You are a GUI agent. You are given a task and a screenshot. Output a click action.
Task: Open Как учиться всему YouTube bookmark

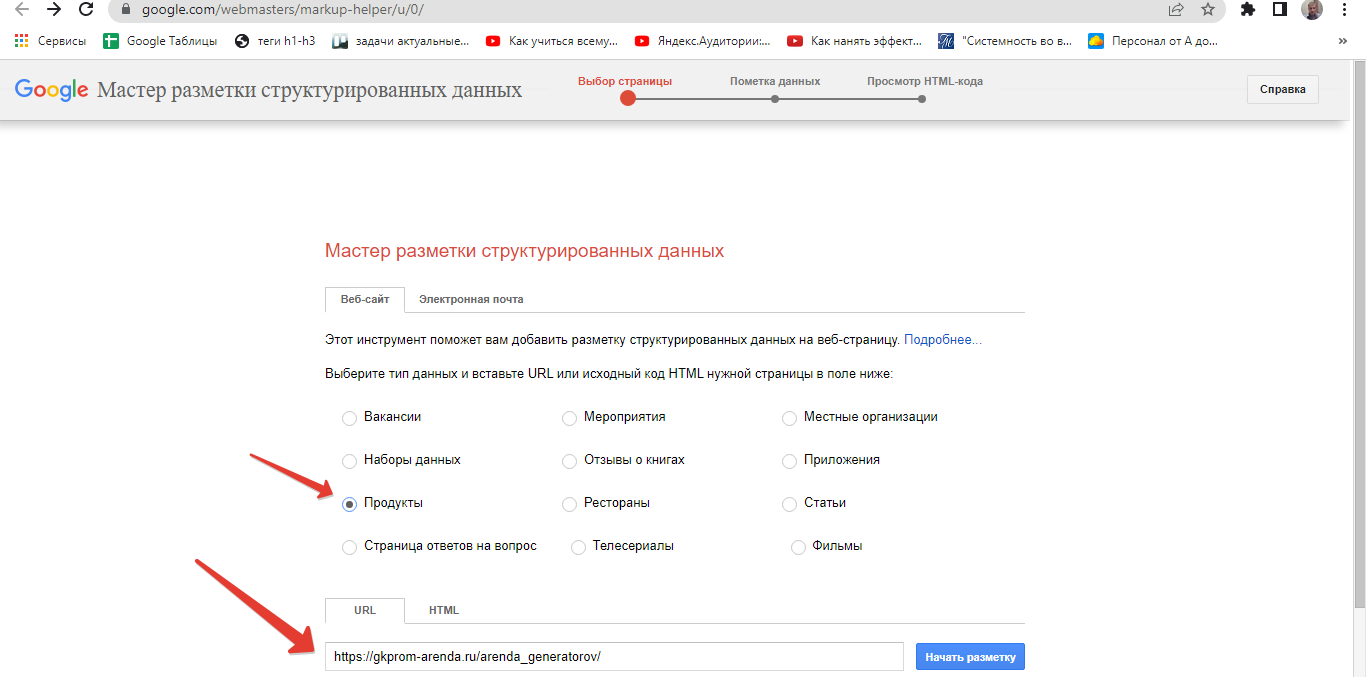point(552,41)
